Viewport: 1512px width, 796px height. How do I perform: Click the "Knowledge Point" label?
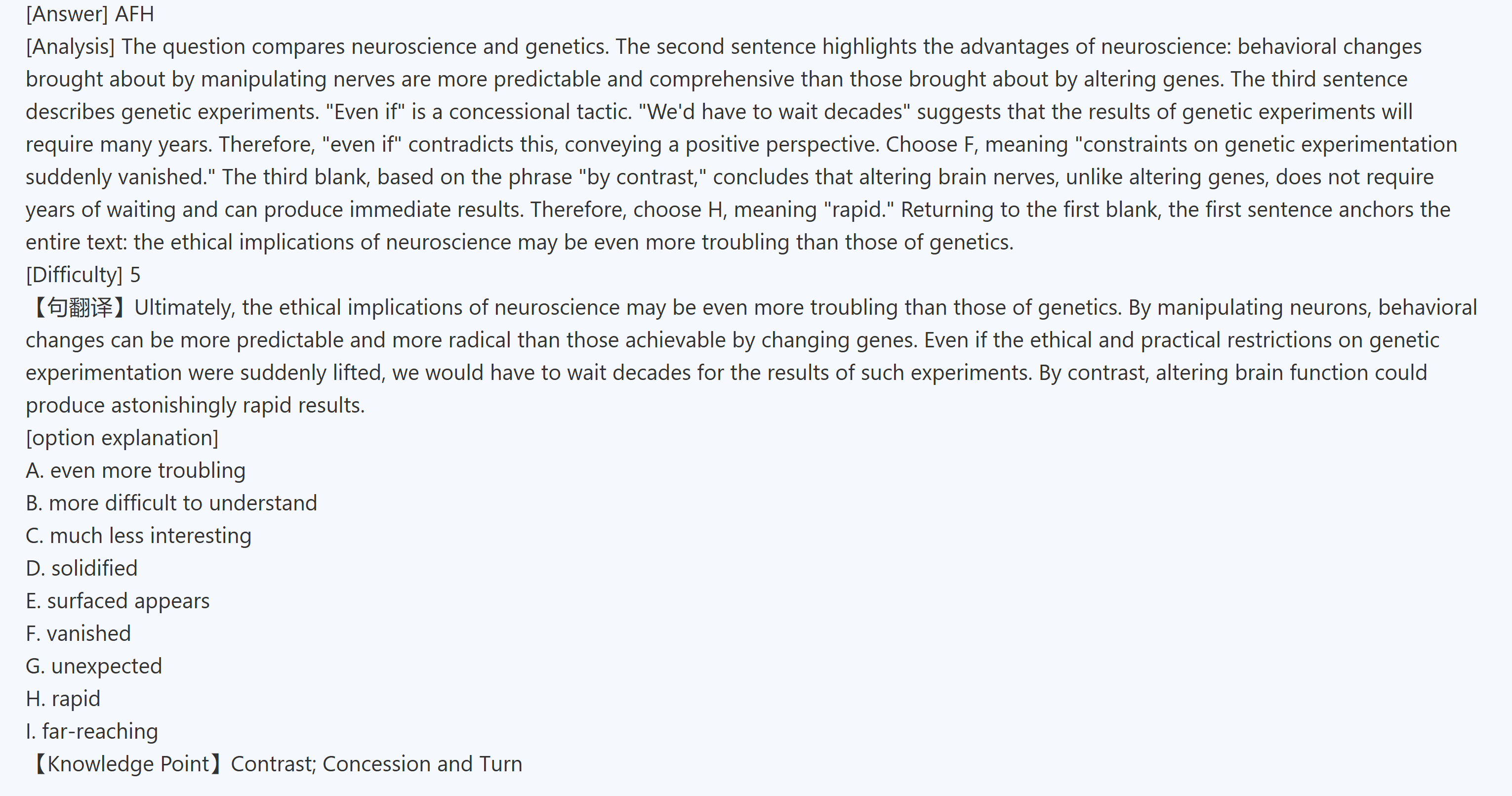(x=128, y=764)
